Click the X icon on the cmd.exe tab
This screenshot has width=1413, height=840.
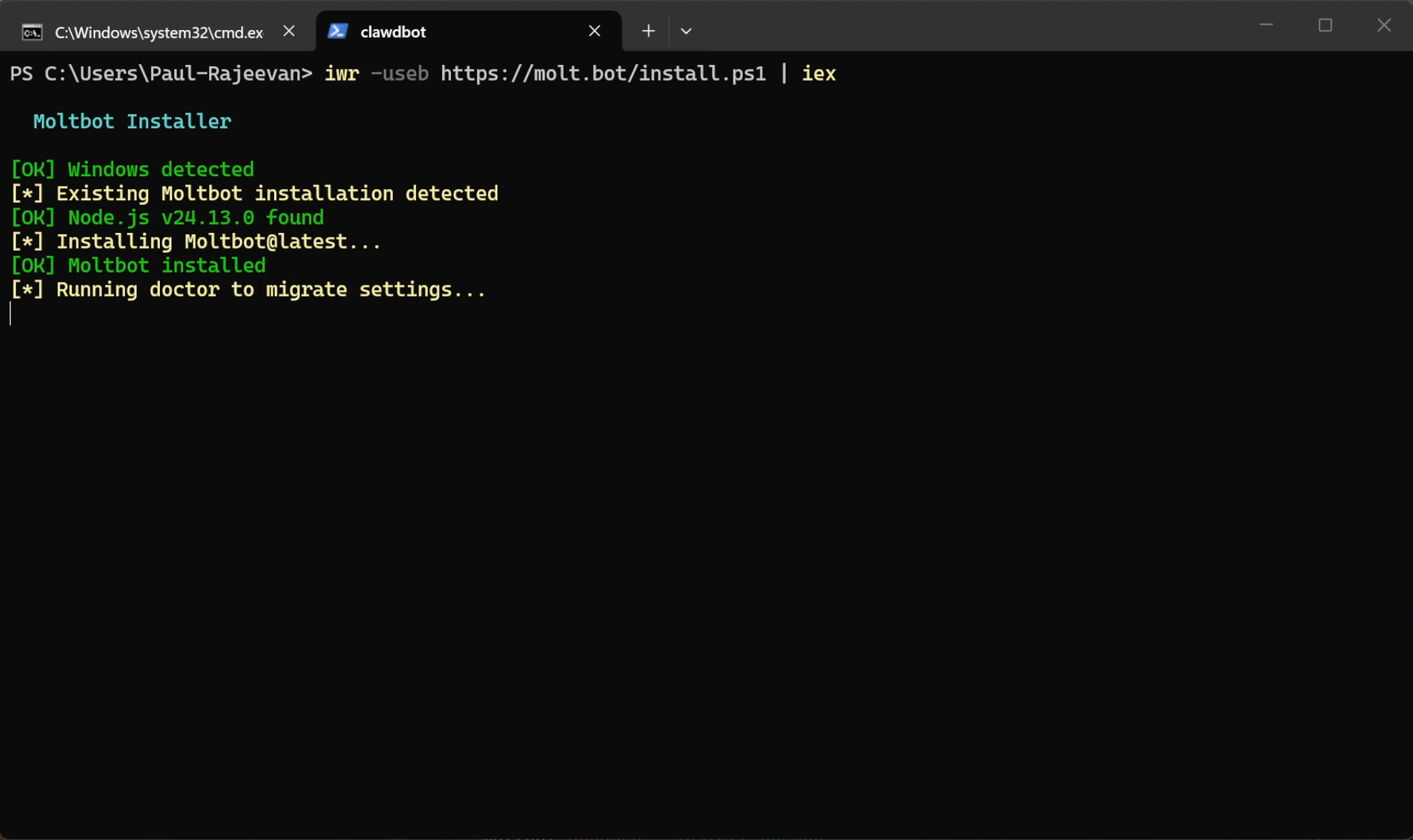[288, 31]
